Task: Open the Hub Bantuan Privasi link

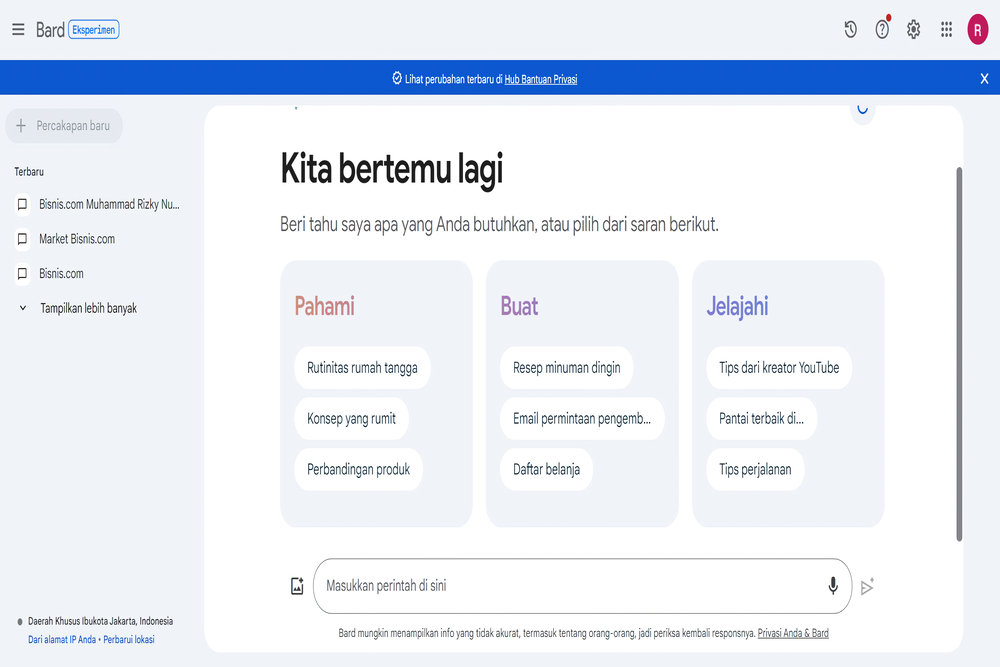Action: (541, 80)
